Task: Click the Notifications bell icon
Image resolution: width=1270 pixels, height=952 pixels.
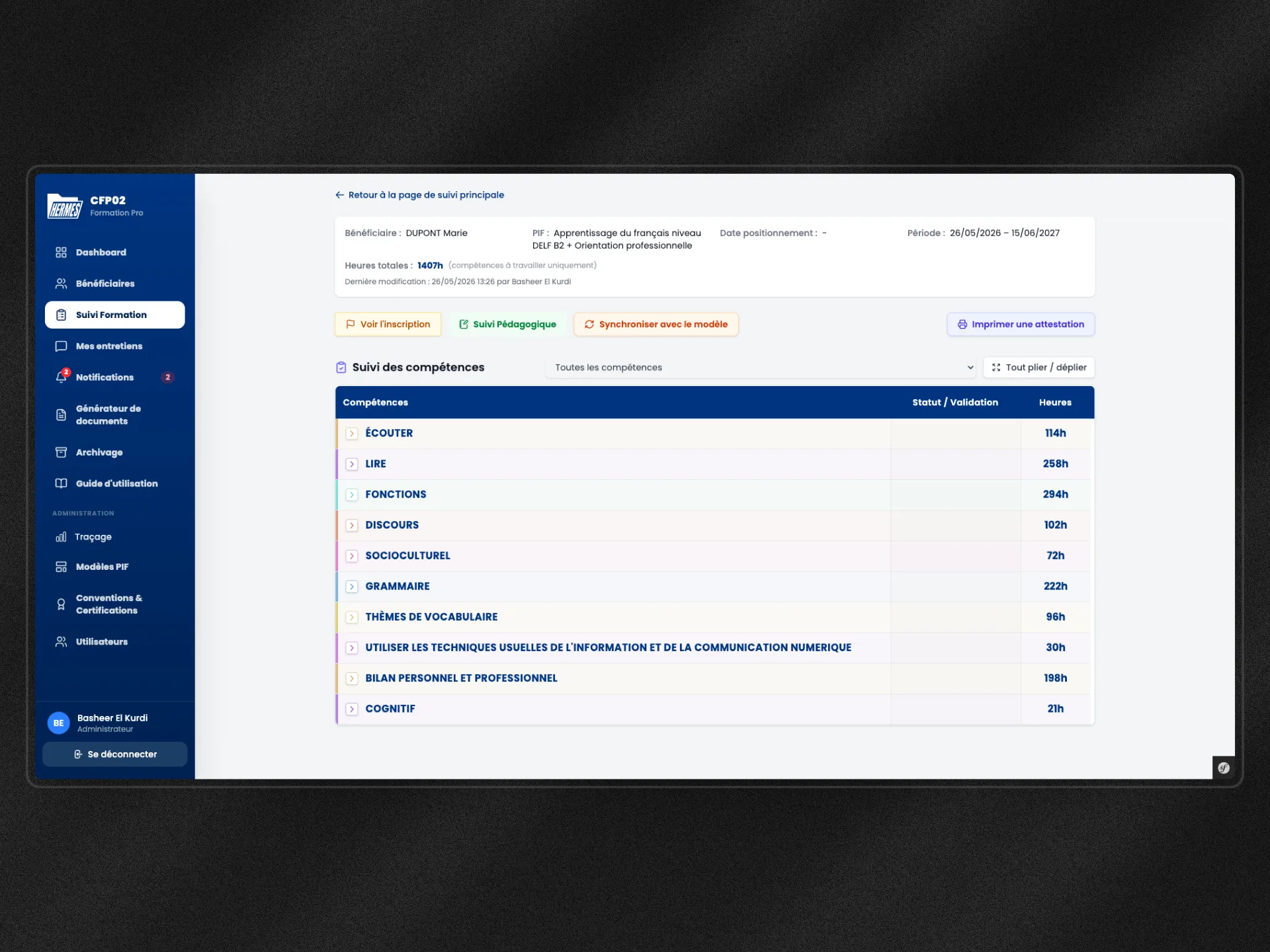Action: [61, 377]
